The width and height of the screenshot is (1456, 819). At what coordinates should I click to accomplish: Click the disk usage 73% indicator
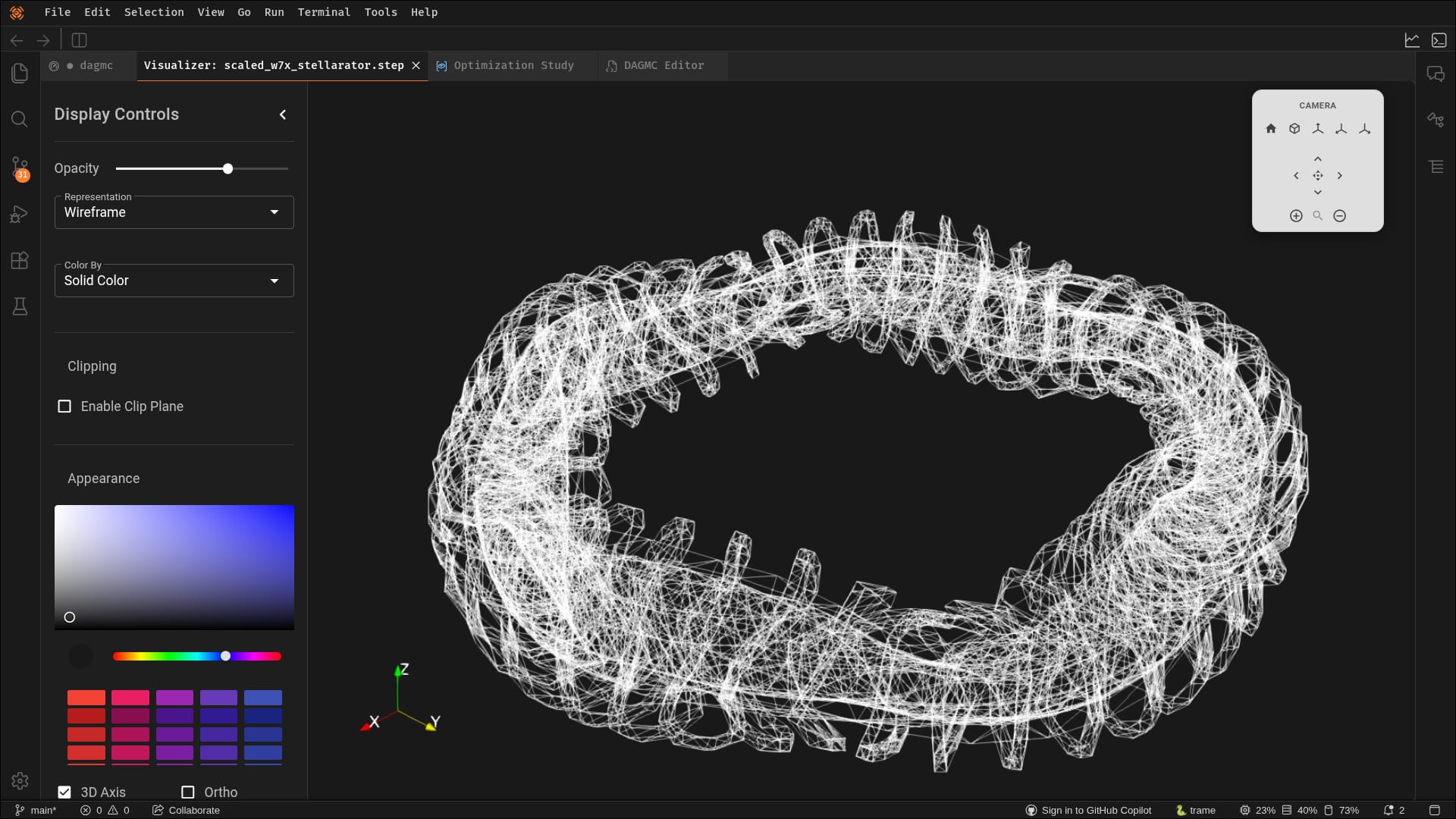(1341, 810)
